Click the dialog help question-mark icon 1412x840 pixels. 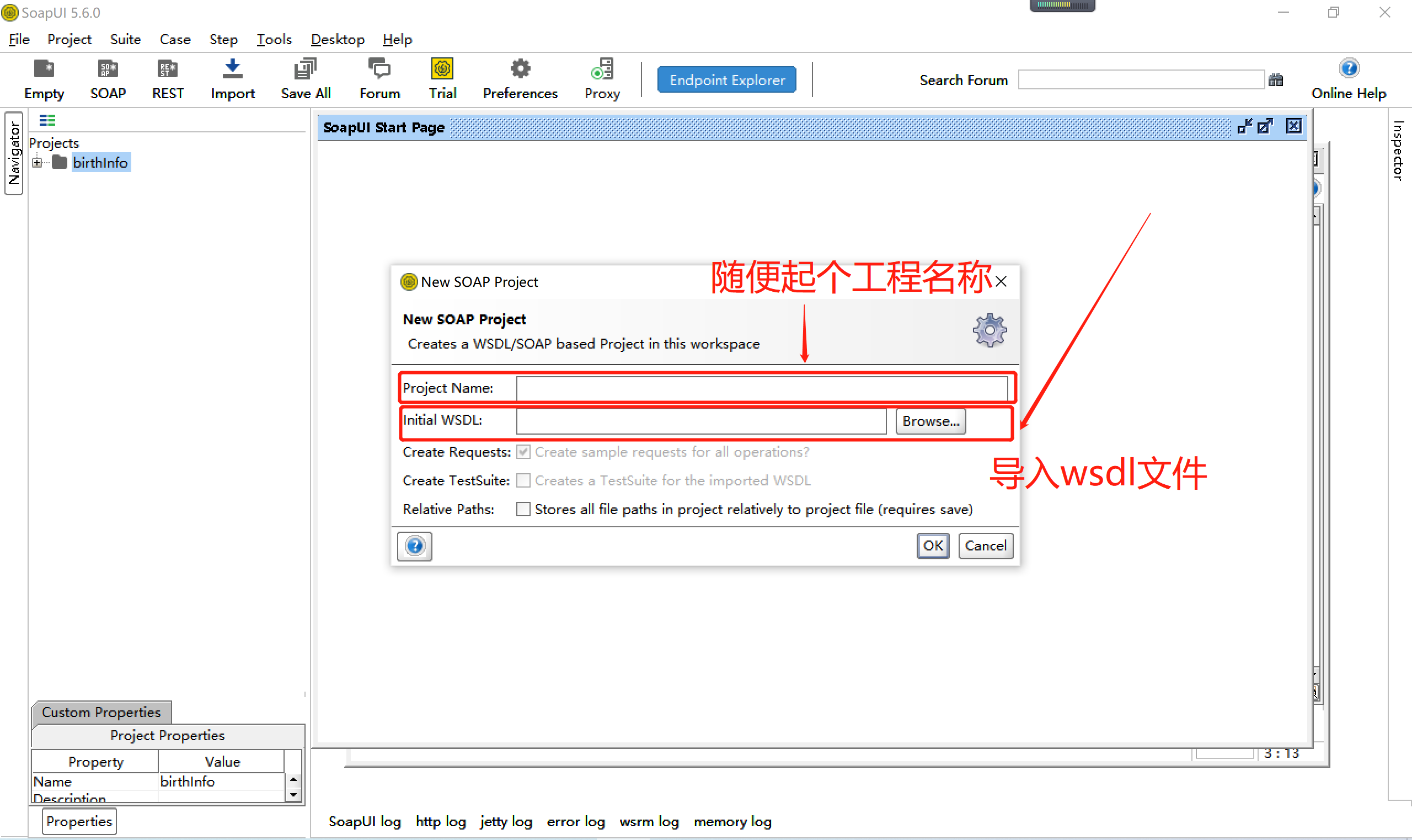point(415,545)
